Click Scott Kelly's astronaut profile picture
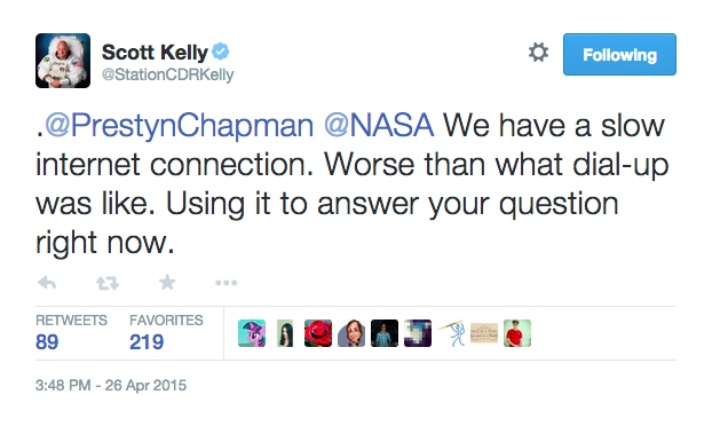The height and width of the screenshot is (434, 720). [x=63, y=60]
